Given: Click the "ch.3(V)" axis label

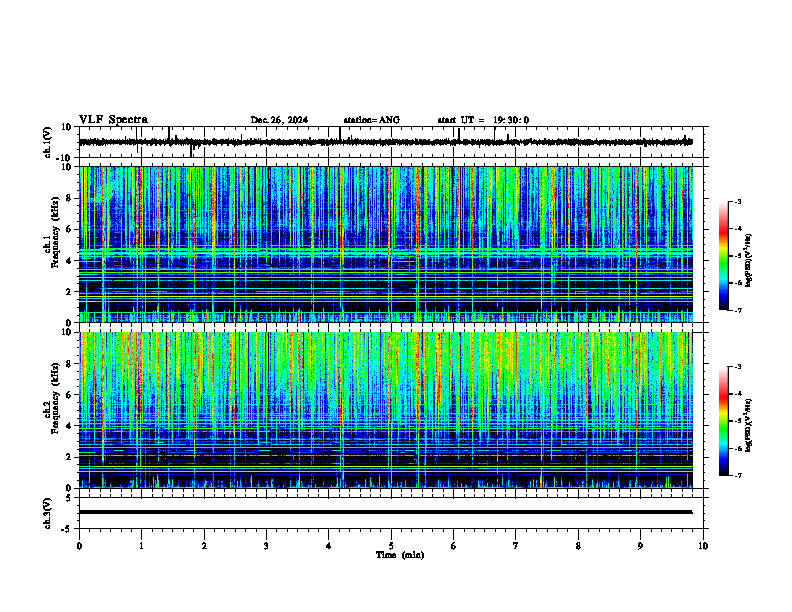Looking at the screenshot, I should pos(48,513).
